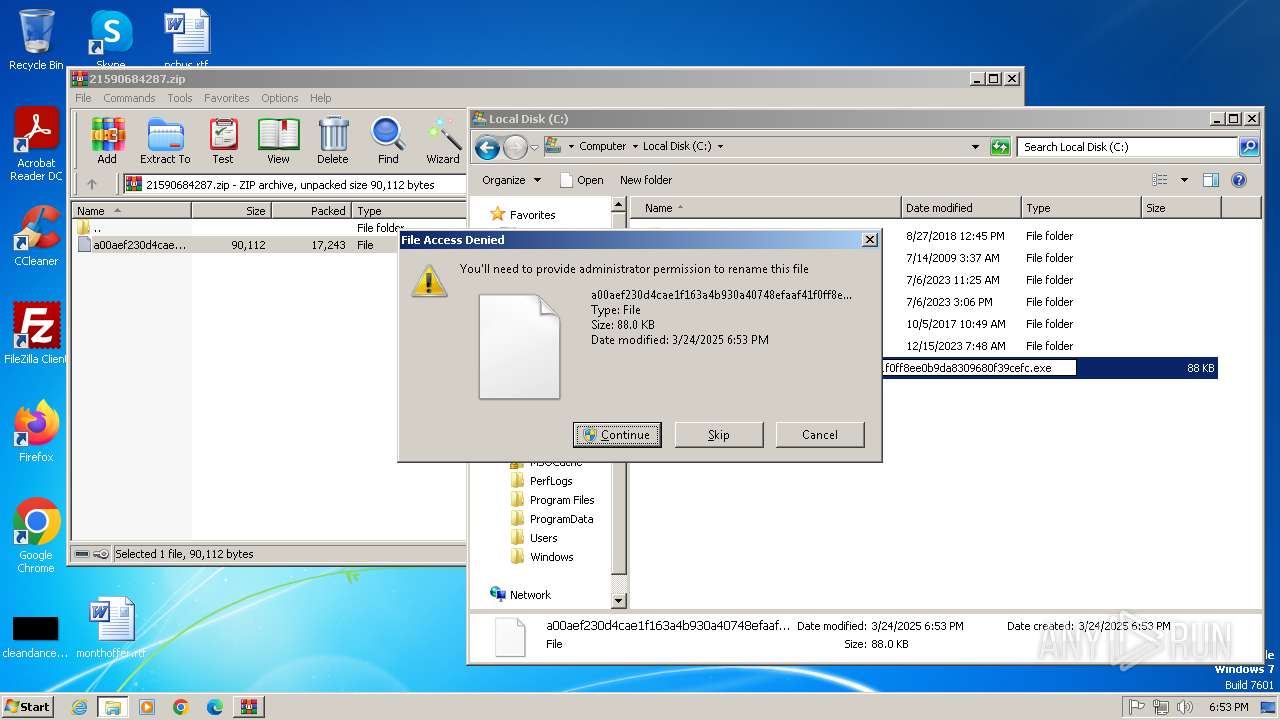Screen dimensions: 1280x720
Task: Click New folder in Explorer
Action: click(x=646, y=180)
